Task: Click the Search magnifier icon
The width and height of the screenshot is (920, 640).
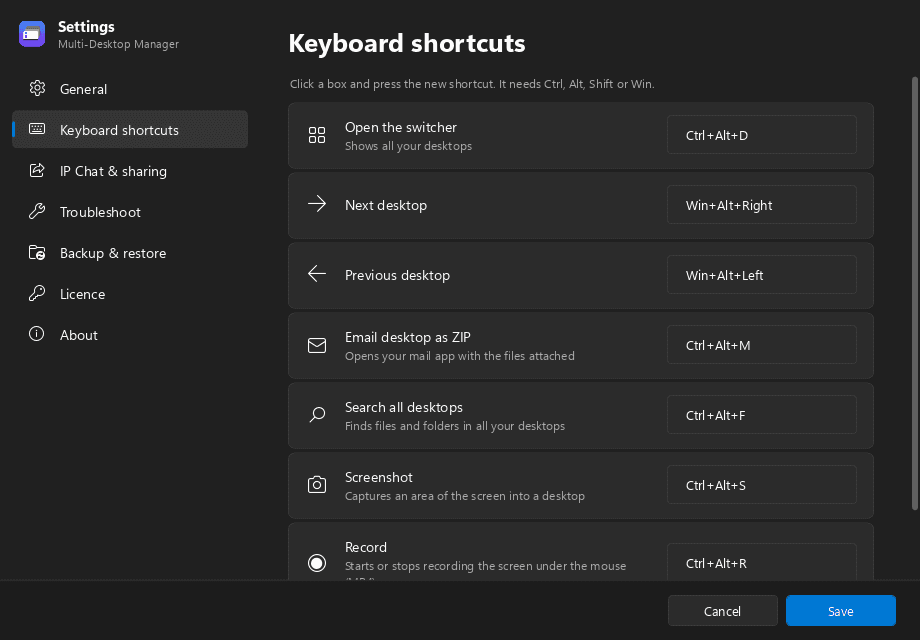Action: point(317,415)
